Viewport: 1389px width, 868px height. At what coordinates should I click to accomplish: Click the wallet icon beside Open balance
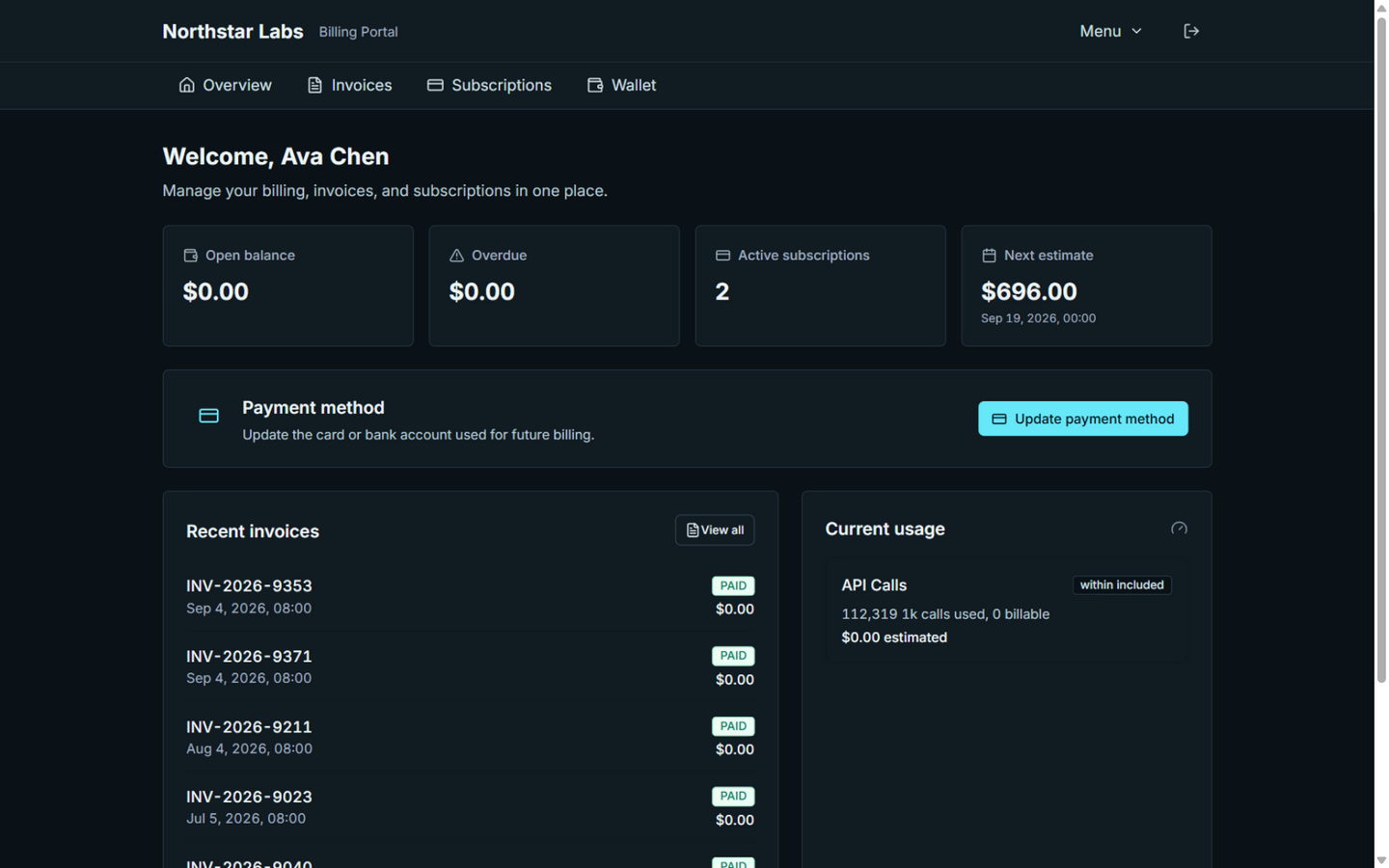(190, 256)
